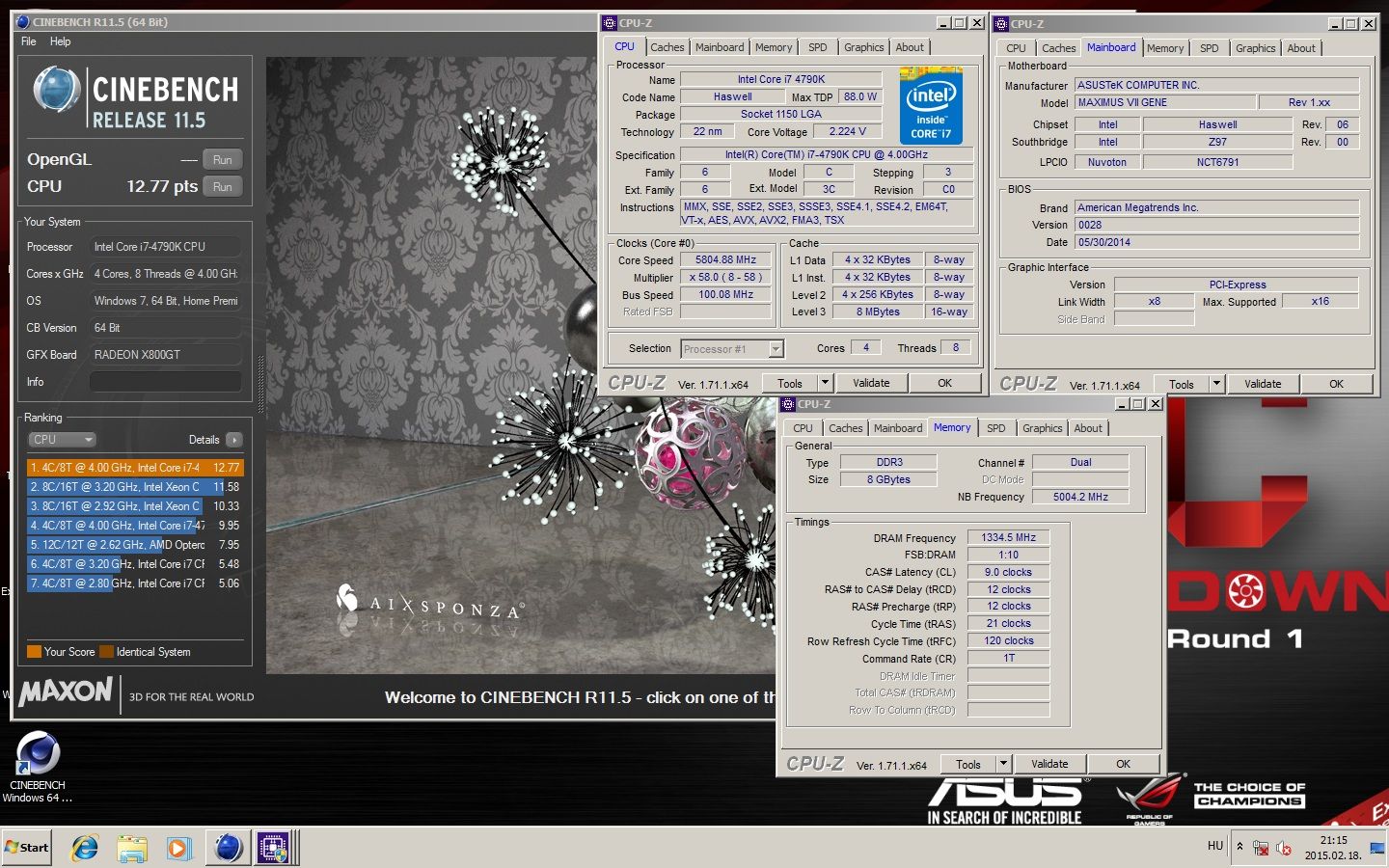
Task: Click Validate in CPU-Z CPU window
Action: click(871, 383)
